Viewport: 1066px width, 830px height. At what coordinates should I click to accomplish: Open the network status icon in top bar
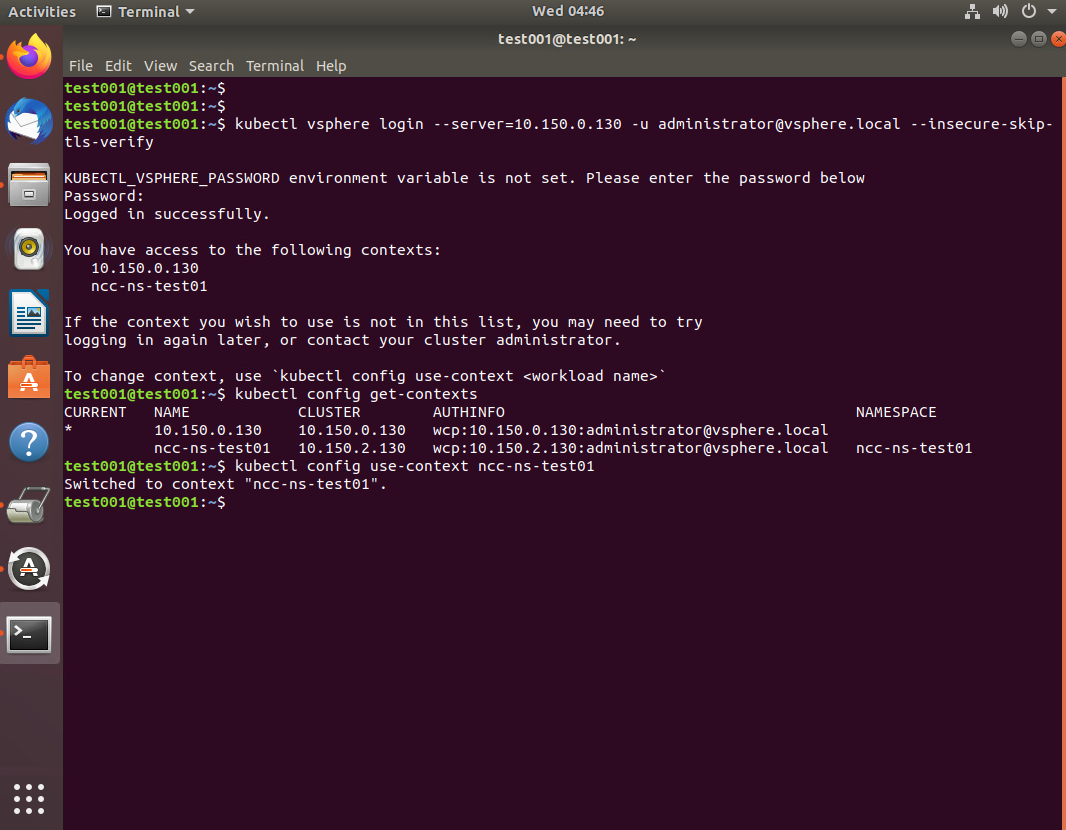click(972, 12)
